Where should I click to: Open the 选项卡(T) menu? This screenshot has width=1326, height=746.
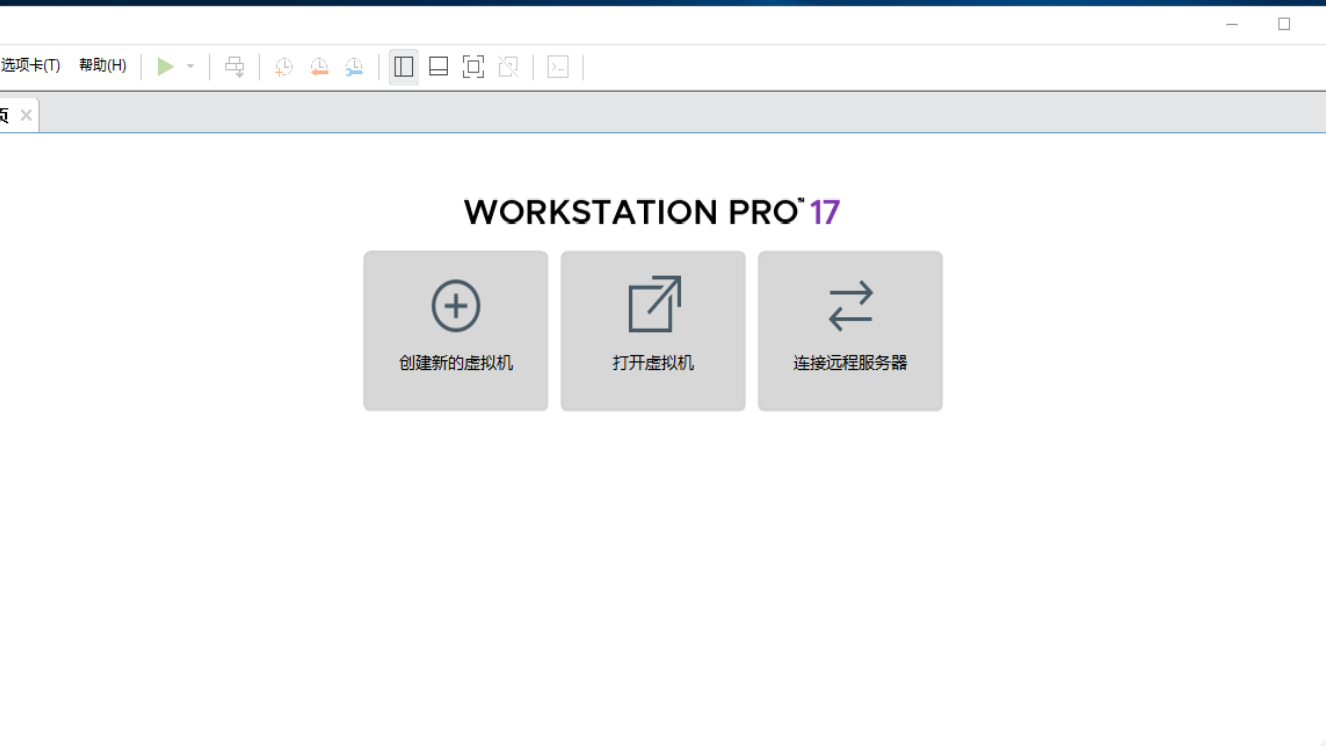pos(28,64)
